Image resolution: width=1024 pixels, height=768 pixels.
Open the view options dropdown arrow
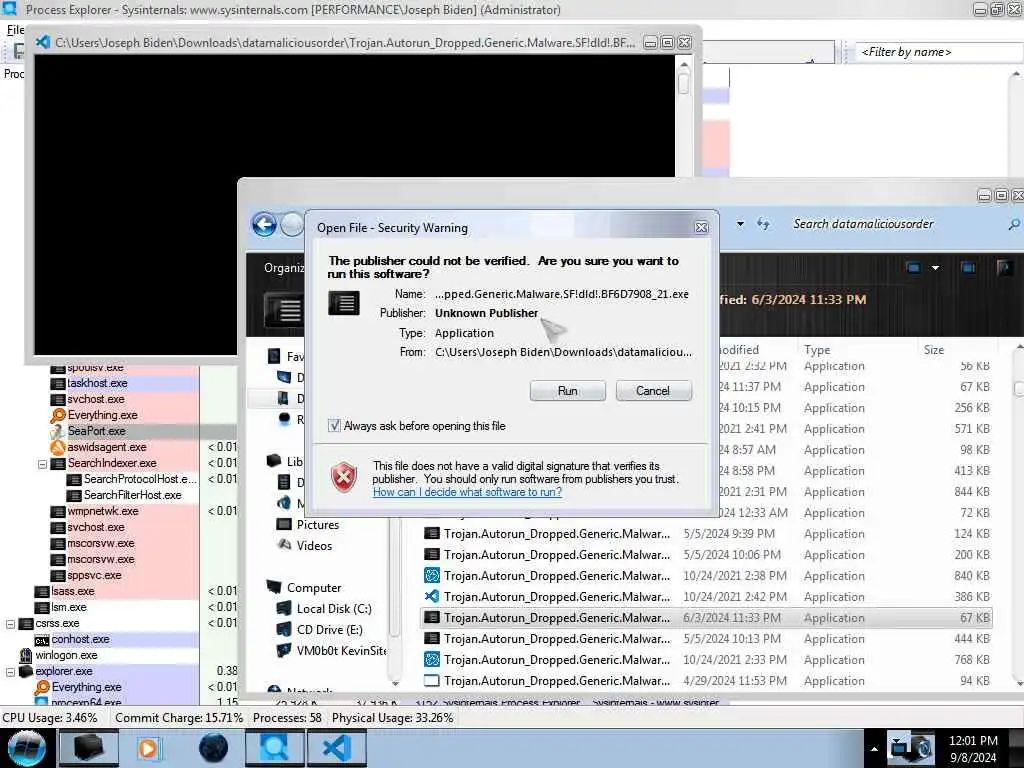tap(935, 268)
